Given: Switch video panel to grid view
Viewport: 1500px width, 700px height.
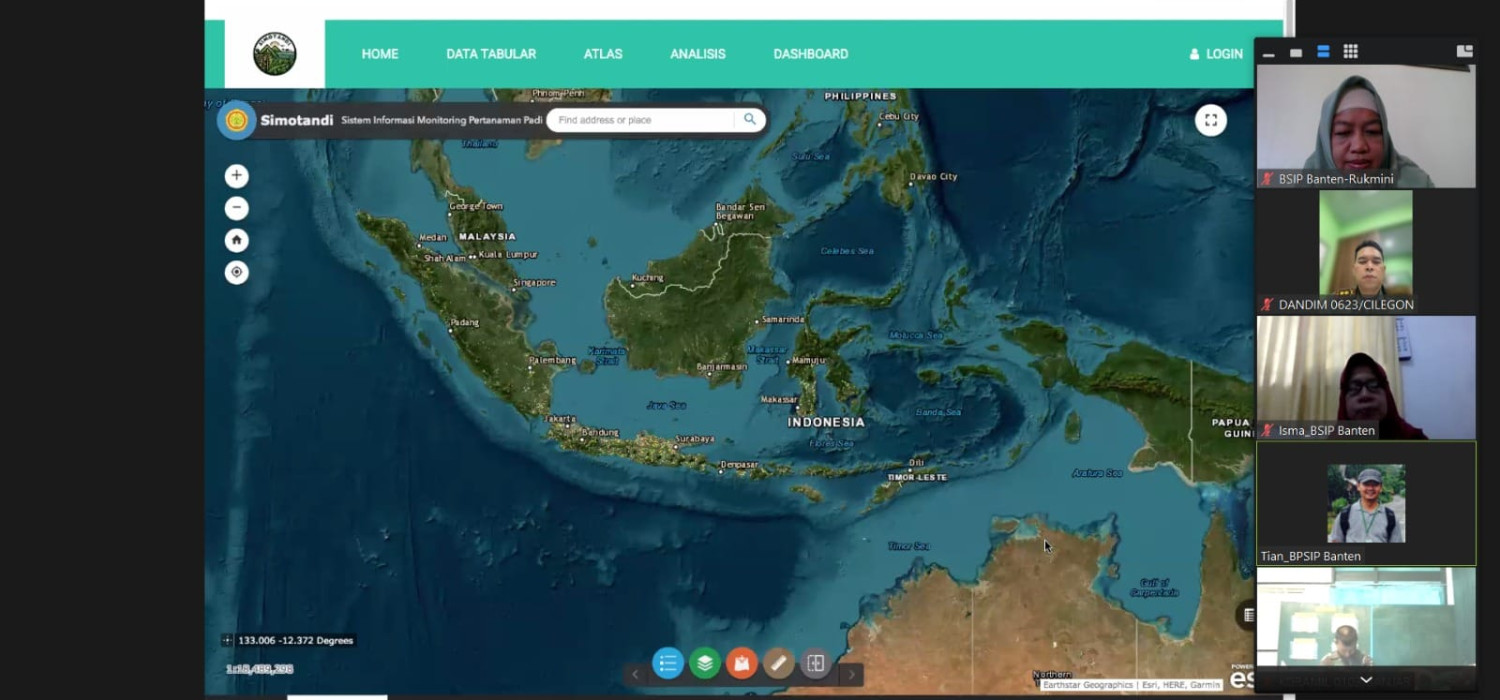Looking at the screenshot, I should coord(1350,52).
